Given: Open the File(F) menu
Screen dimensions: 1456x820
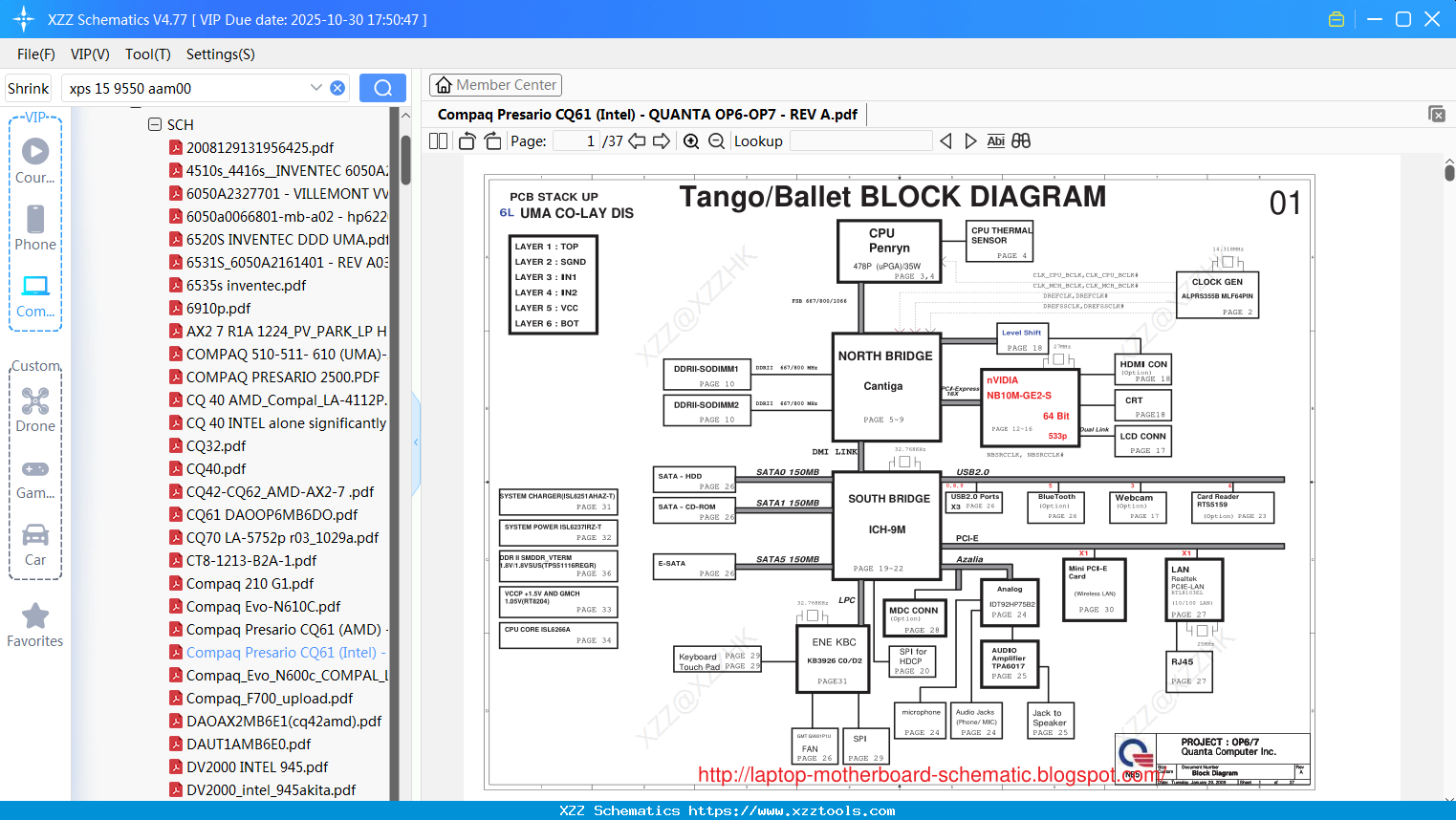Looking at the screenshot, I should click(36, 54).
